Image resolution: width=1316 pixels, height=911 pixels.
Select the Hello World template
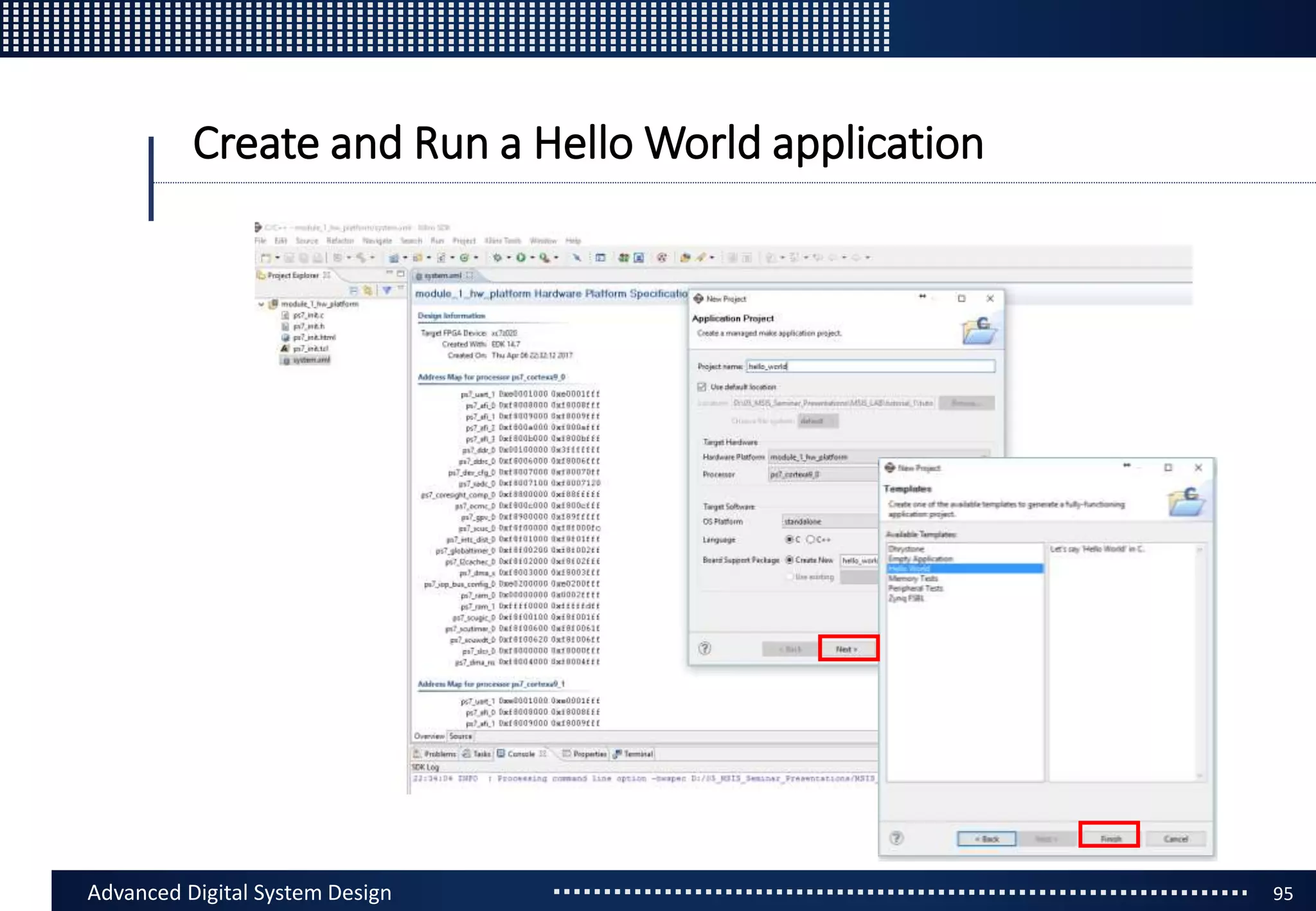965,569
